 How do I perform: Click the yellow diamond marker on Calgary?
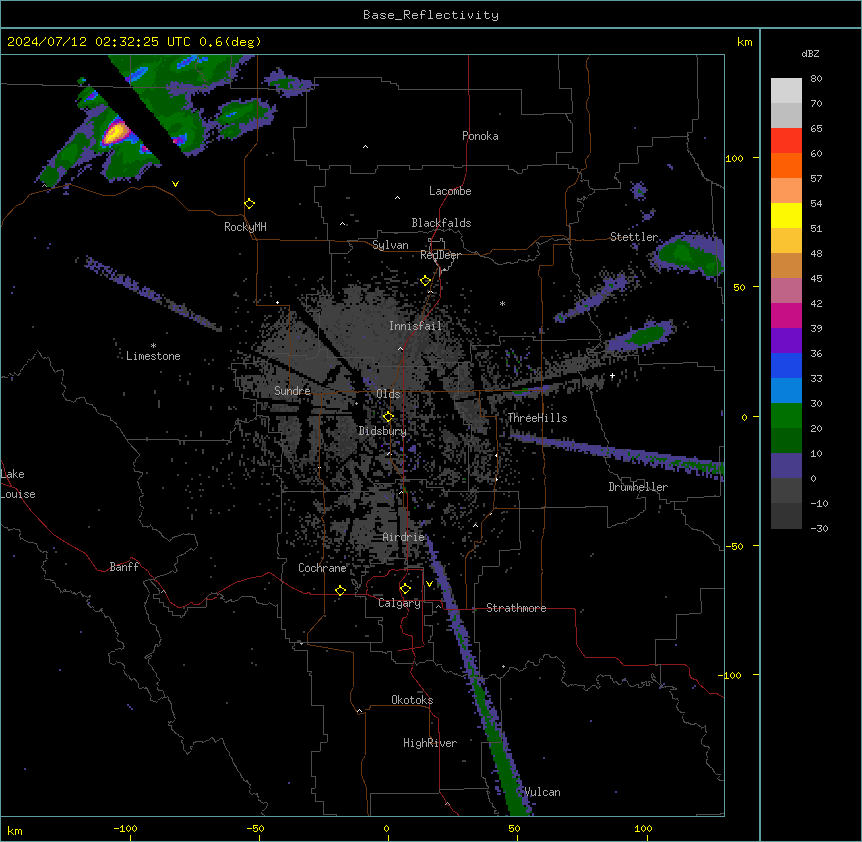click(405, 589)
